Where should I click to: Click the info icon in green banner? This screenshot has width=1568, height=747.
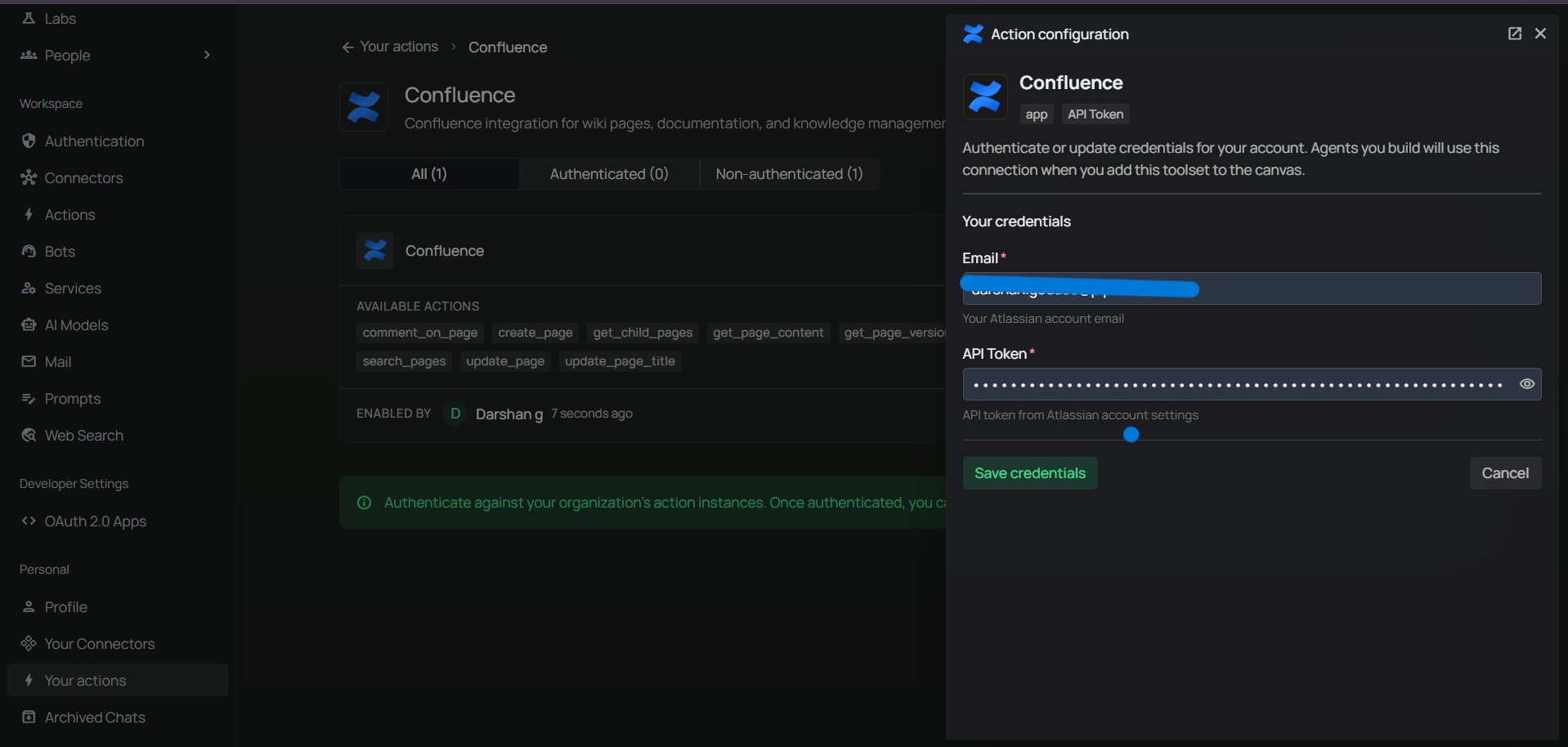pyautogui.click(x=365, y=503)
